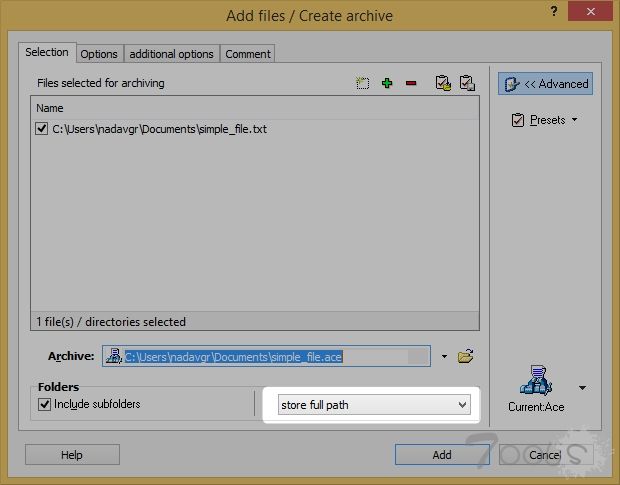Click the save file list clipboard icon
This screenshot has height=485, width=620.
pos(466,84)
